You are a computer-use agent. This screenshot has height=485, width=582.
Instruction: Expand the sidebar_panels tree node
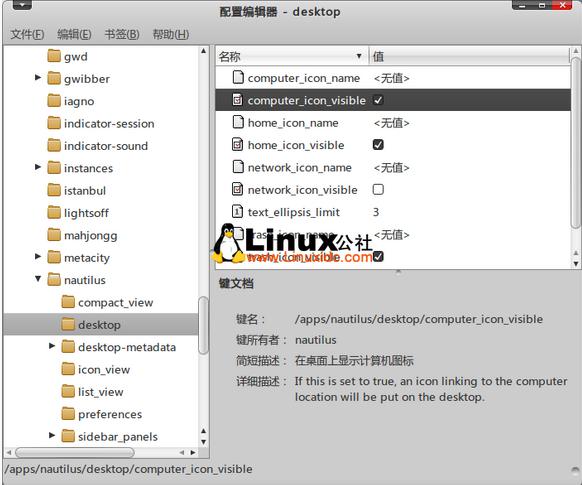coord(52,435)
